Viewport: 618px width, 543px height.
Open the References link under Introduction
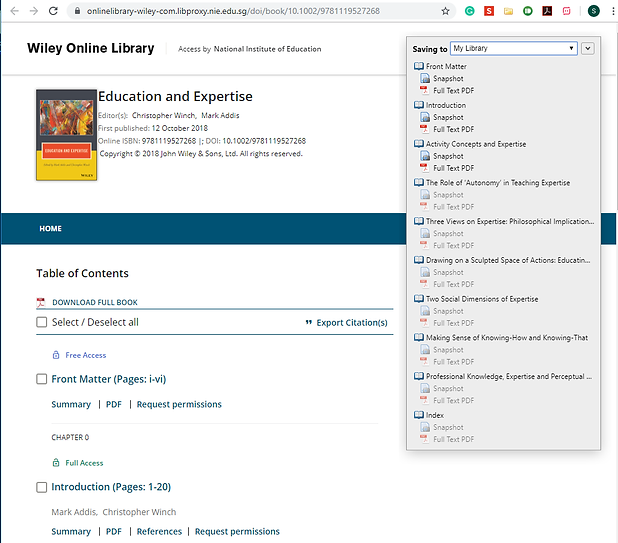[x=159, y=532]
